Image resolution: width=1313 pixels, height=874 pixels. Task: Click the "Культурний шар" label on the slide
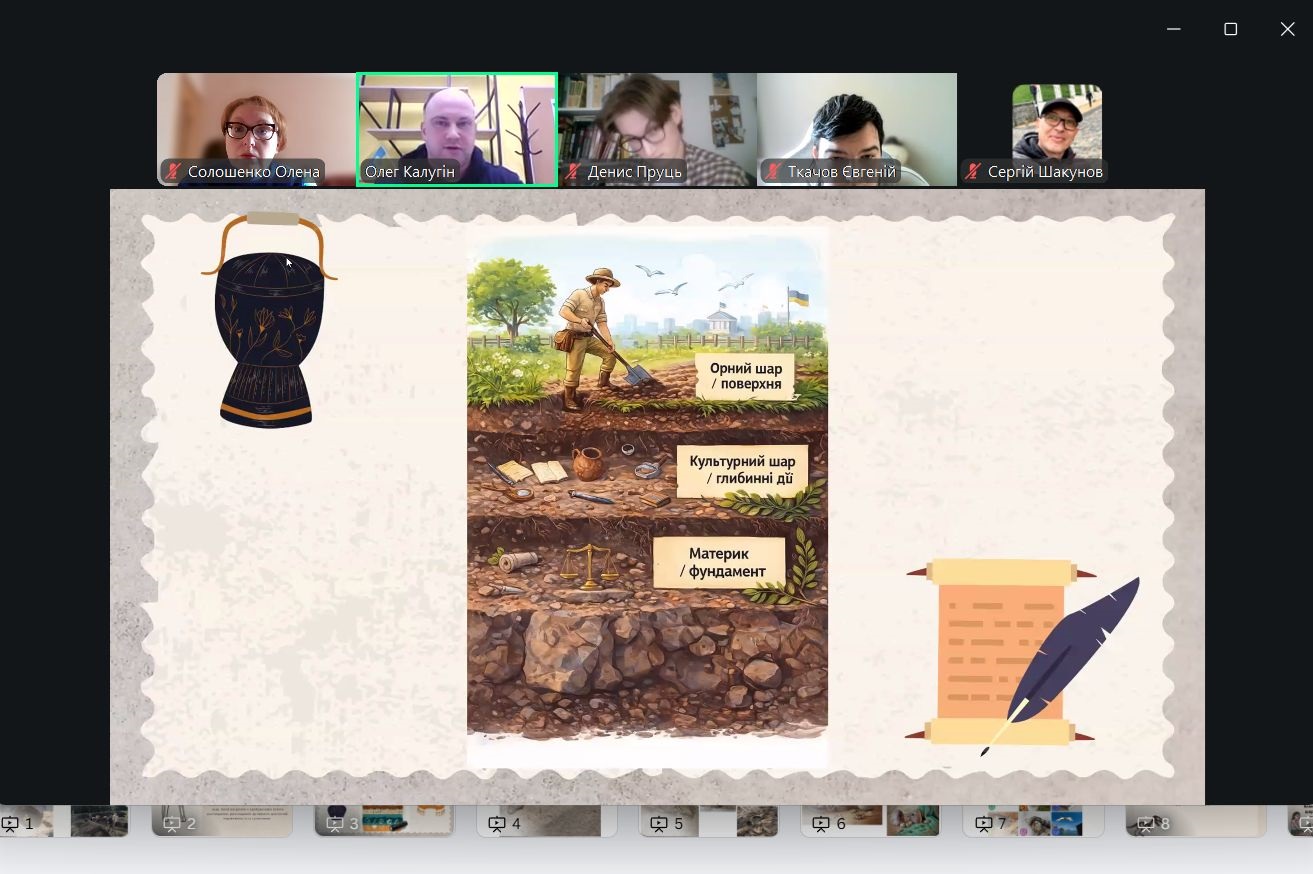[741, 470]
